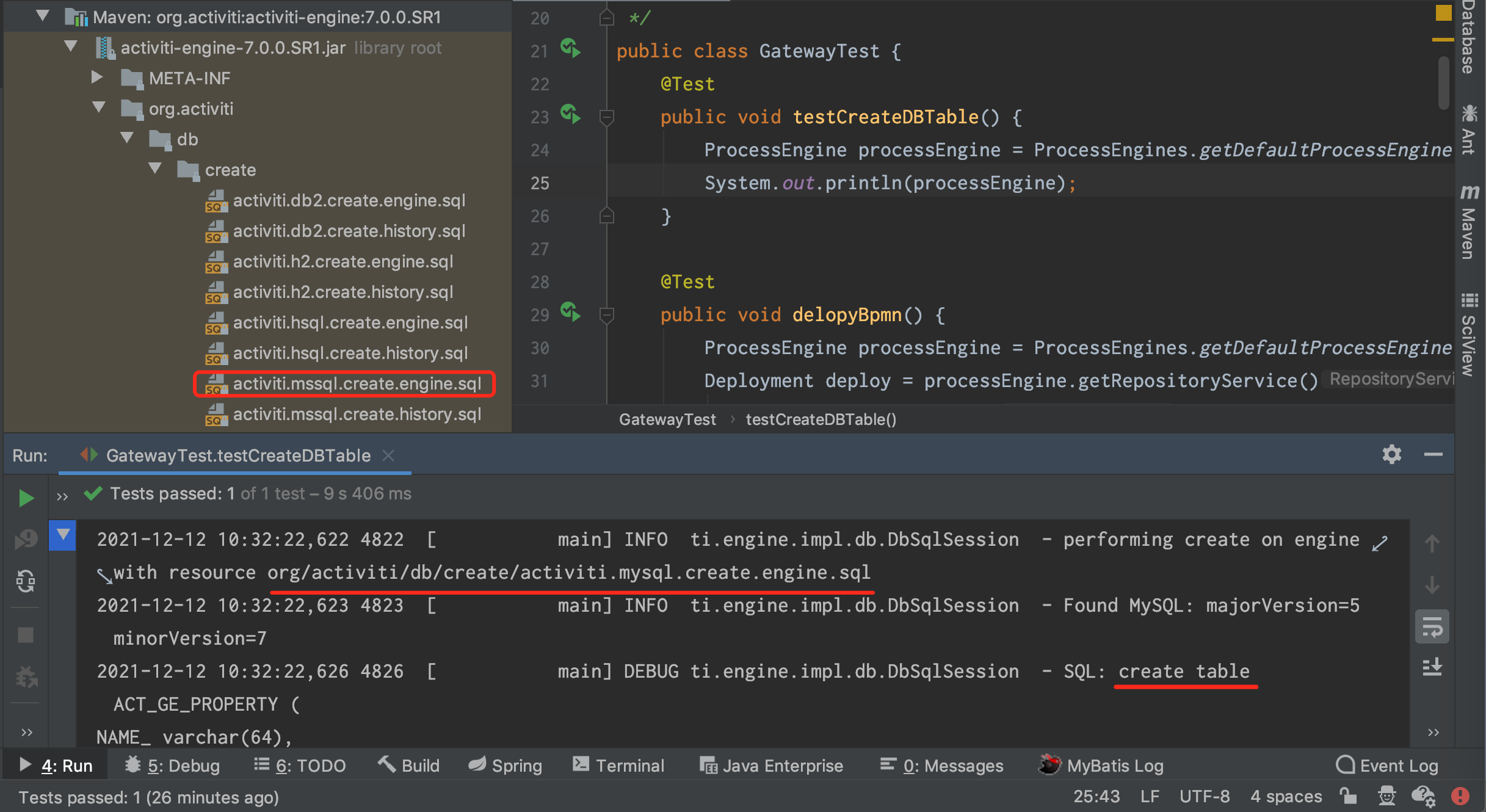Collapse the org.activiti package node
Screen dimensions: 1486x812
coord(98,108)
